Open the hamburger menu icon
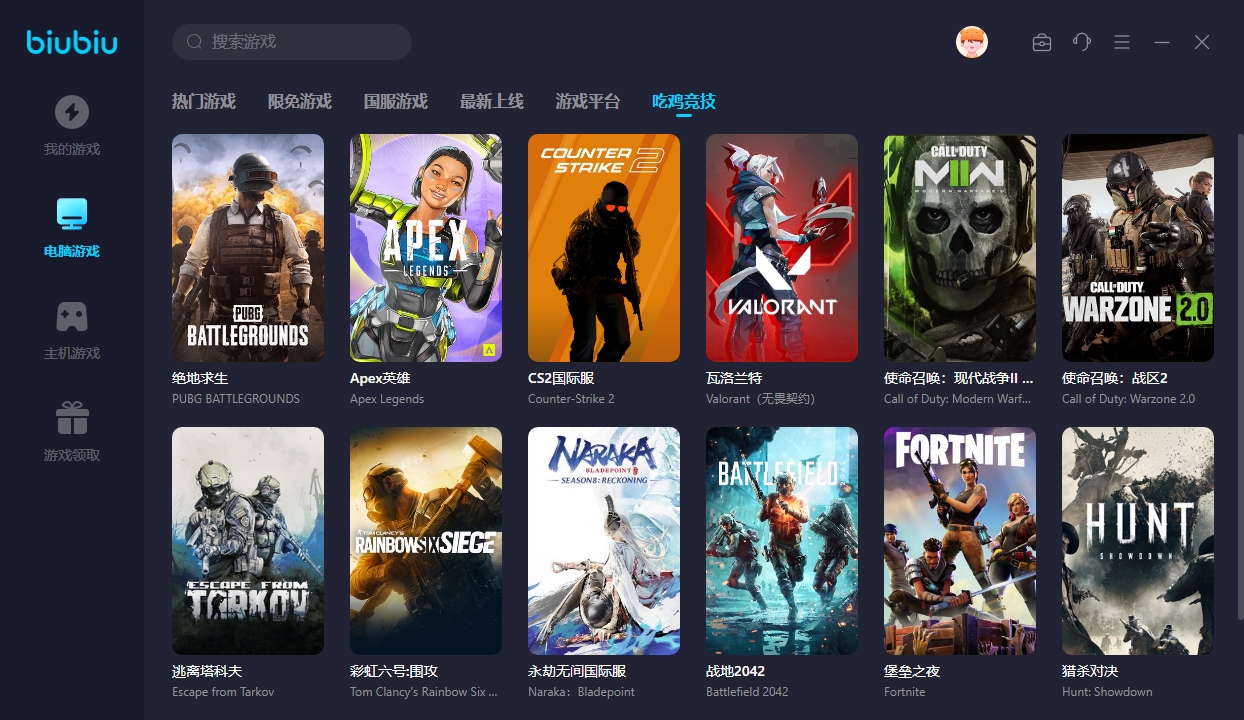 [x=1122, y=42]
